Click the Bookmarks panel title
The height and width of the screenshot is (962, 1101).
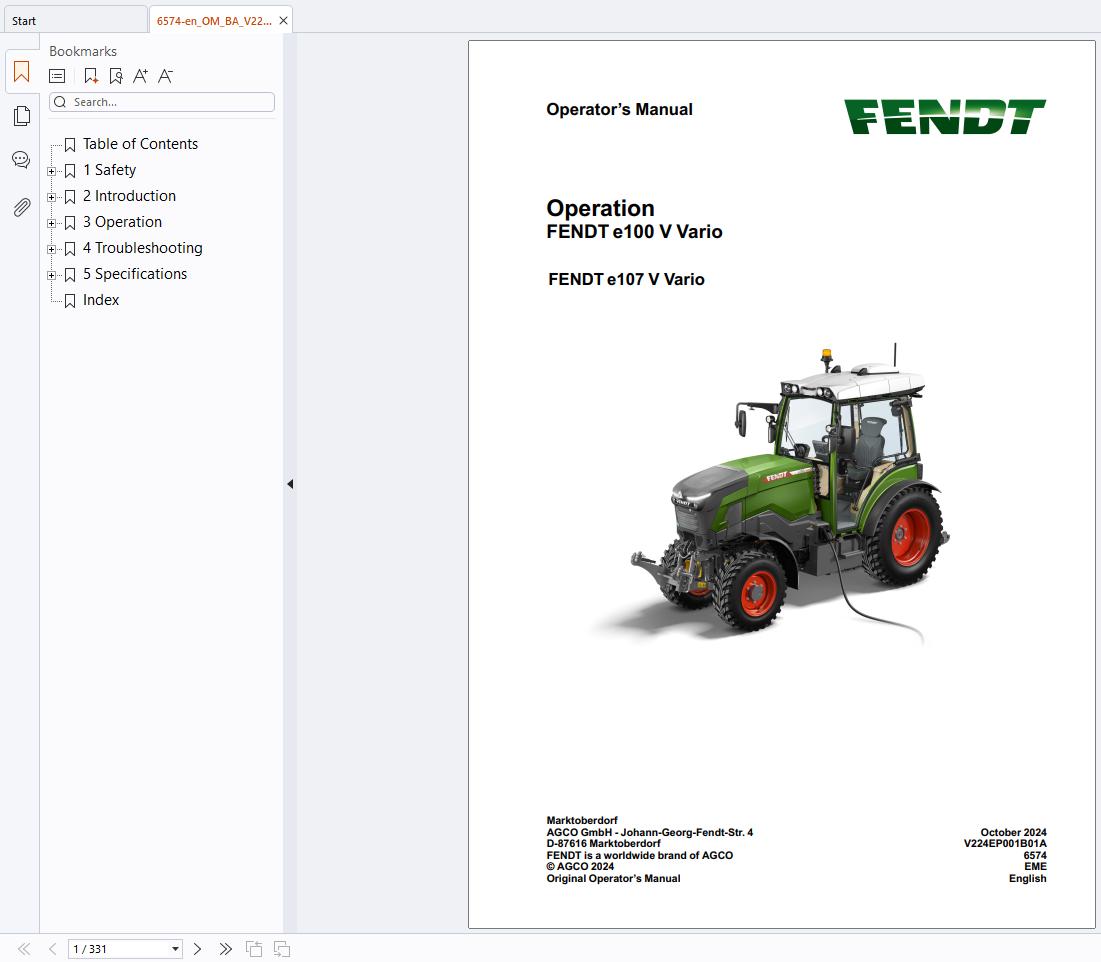tap(83, 51)
